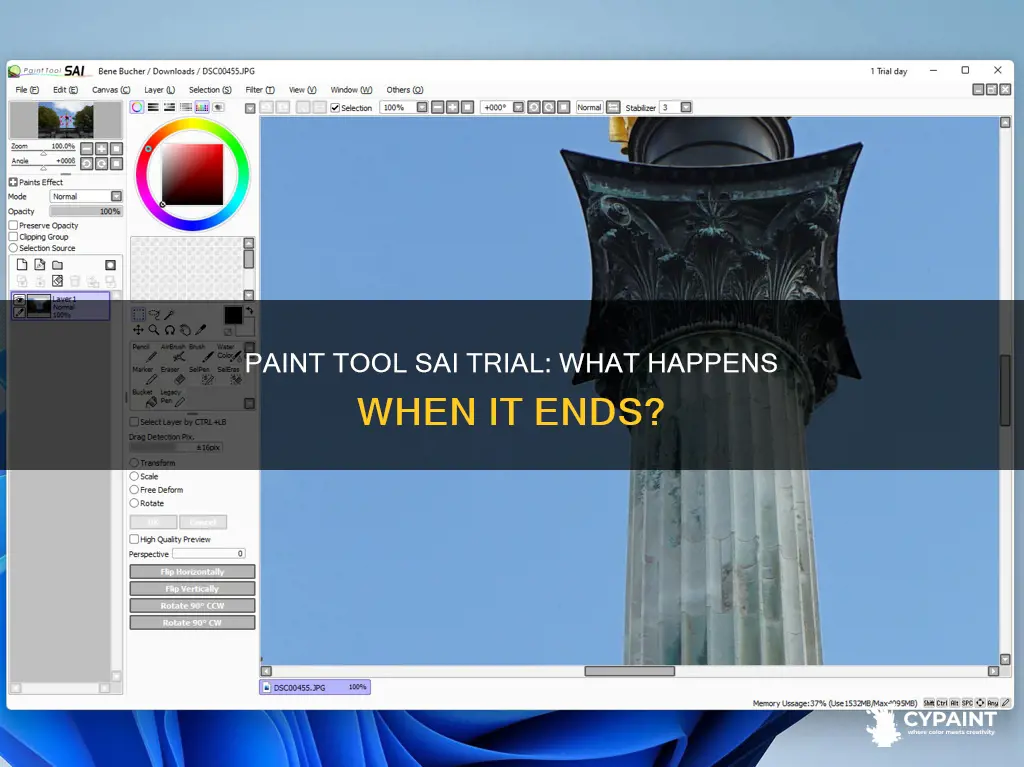
Task: Switch to the DSC00455.JPG document tab
Action: [x=315, y=687]
